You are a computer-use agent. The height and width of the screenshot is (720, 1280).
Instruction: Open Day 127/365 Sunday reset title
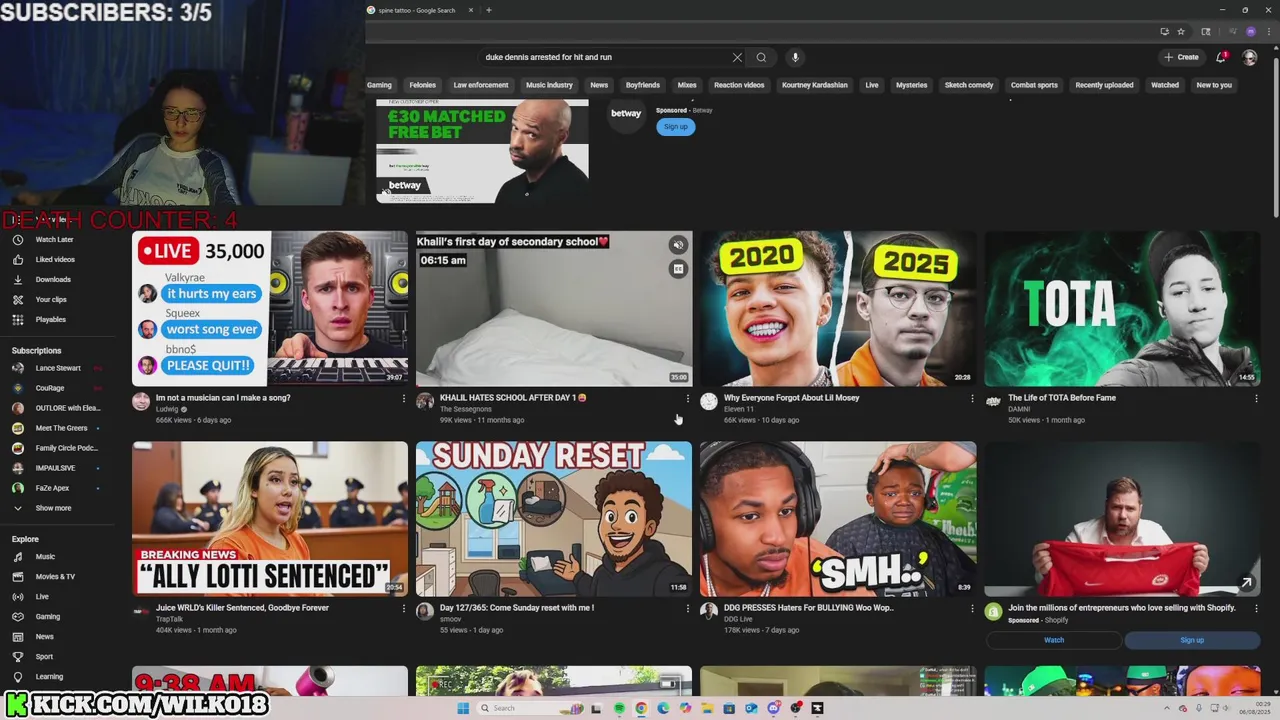(x=517, y=608)
